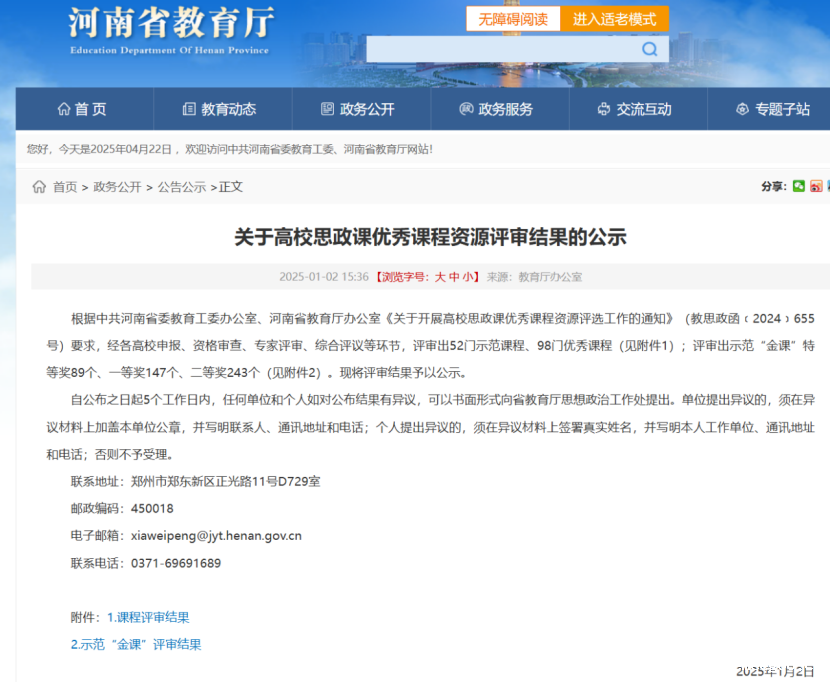Open the 专题子站 navigation menu
Image resolution: width=831 pixels, height=682 pixels.
click(772, 109)
